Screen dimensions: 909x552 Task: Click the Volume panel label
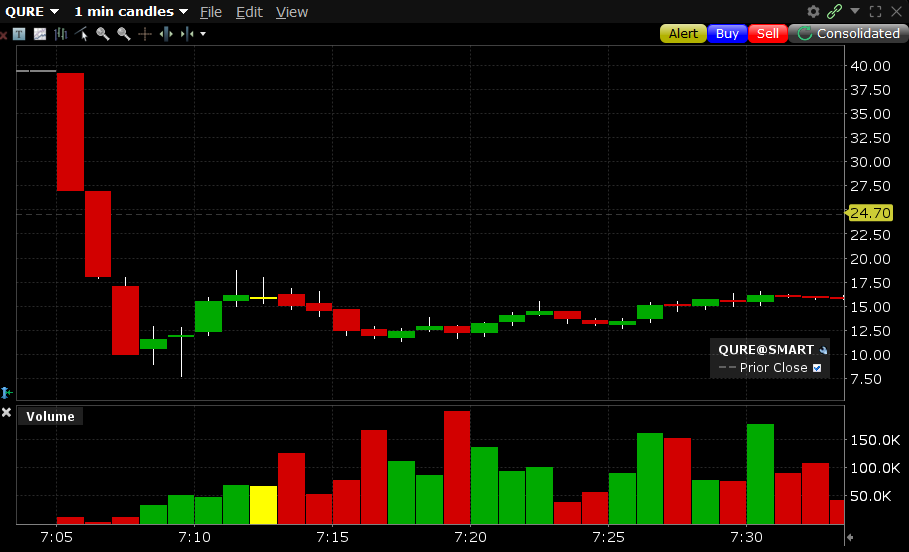pos(50,416)
